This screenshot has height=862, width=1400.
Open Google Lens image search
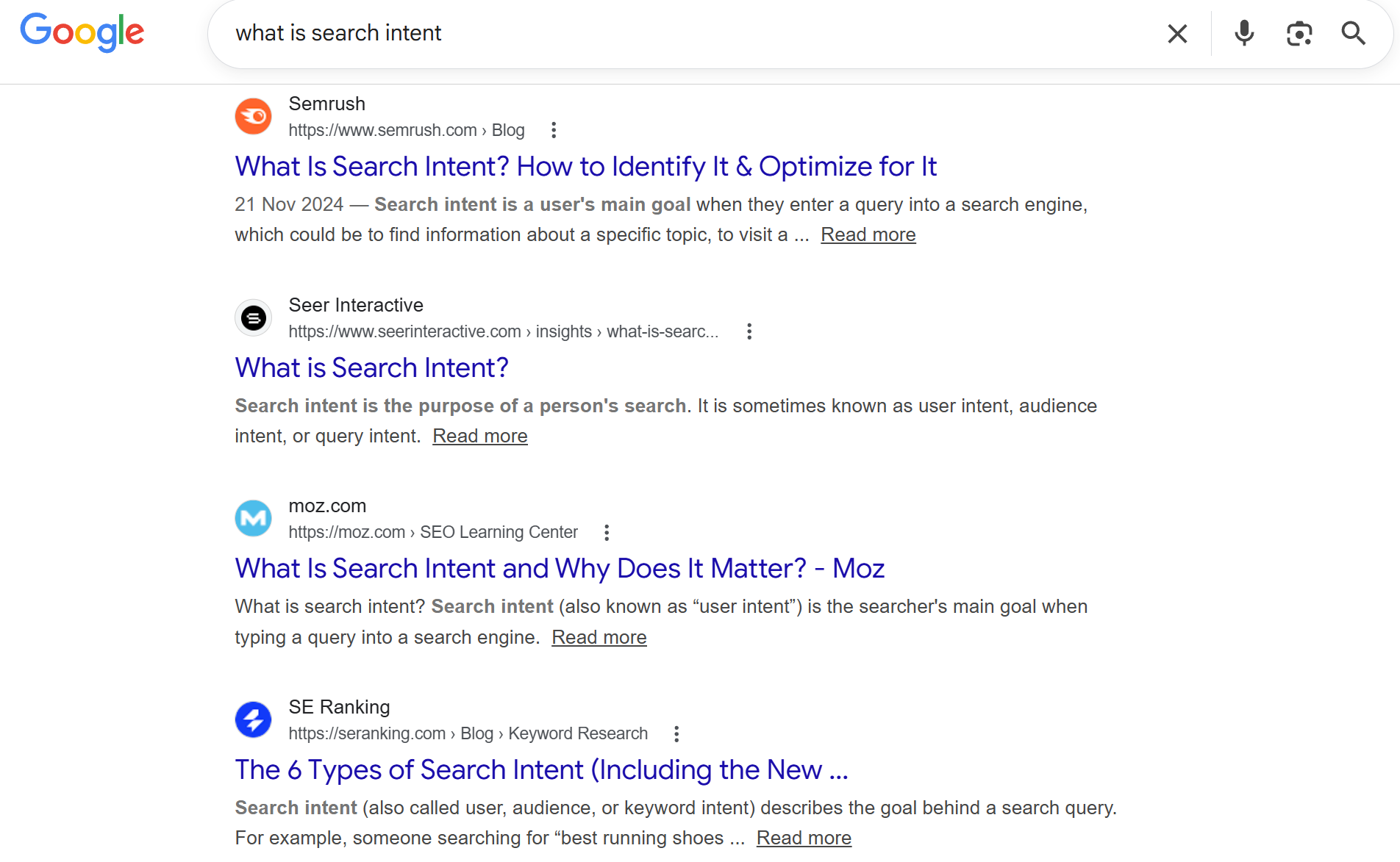tap(1299, 34)
